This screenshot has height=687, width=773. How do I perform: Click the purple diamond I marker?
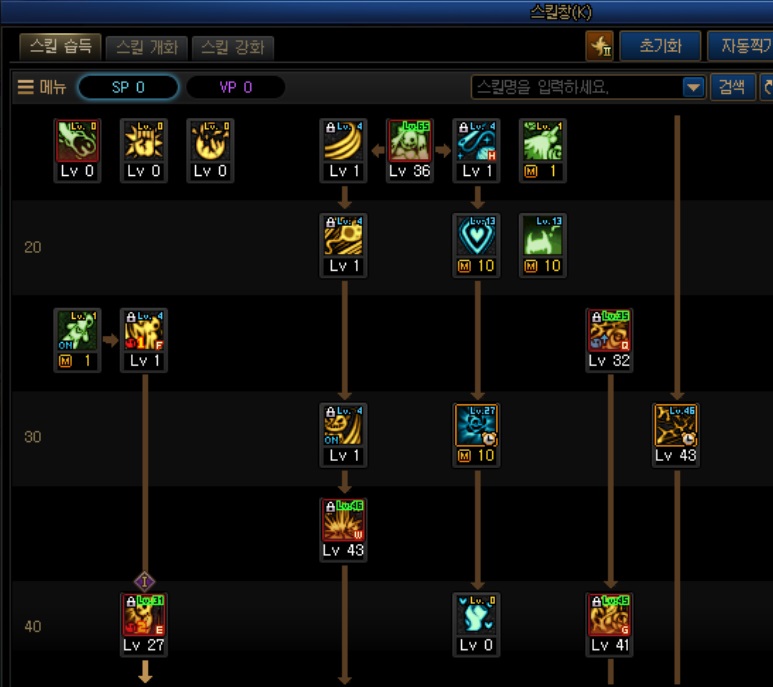pos(144,582)
